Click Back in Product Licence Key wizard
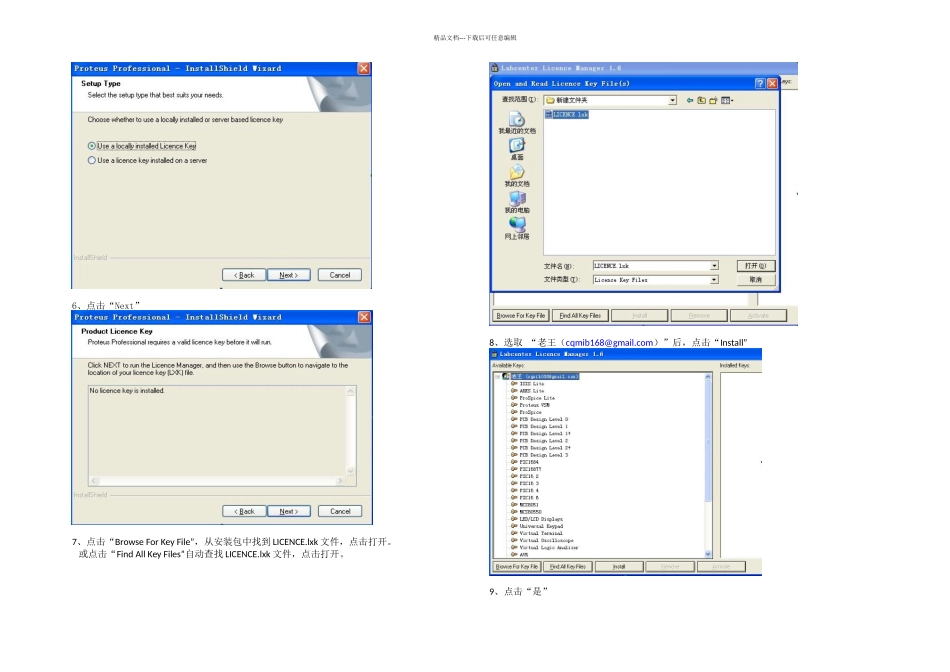The height and width of the screenshot is (672, 950). tap(244, 511)
